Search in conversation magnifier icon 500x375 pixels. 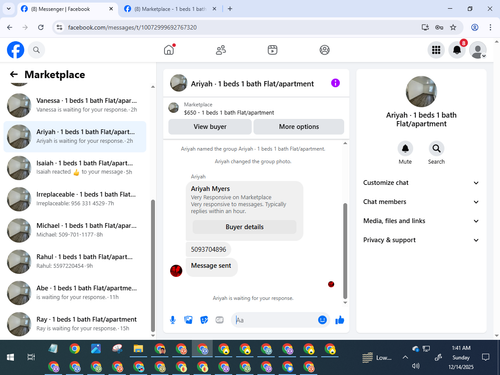pos(436,149)
